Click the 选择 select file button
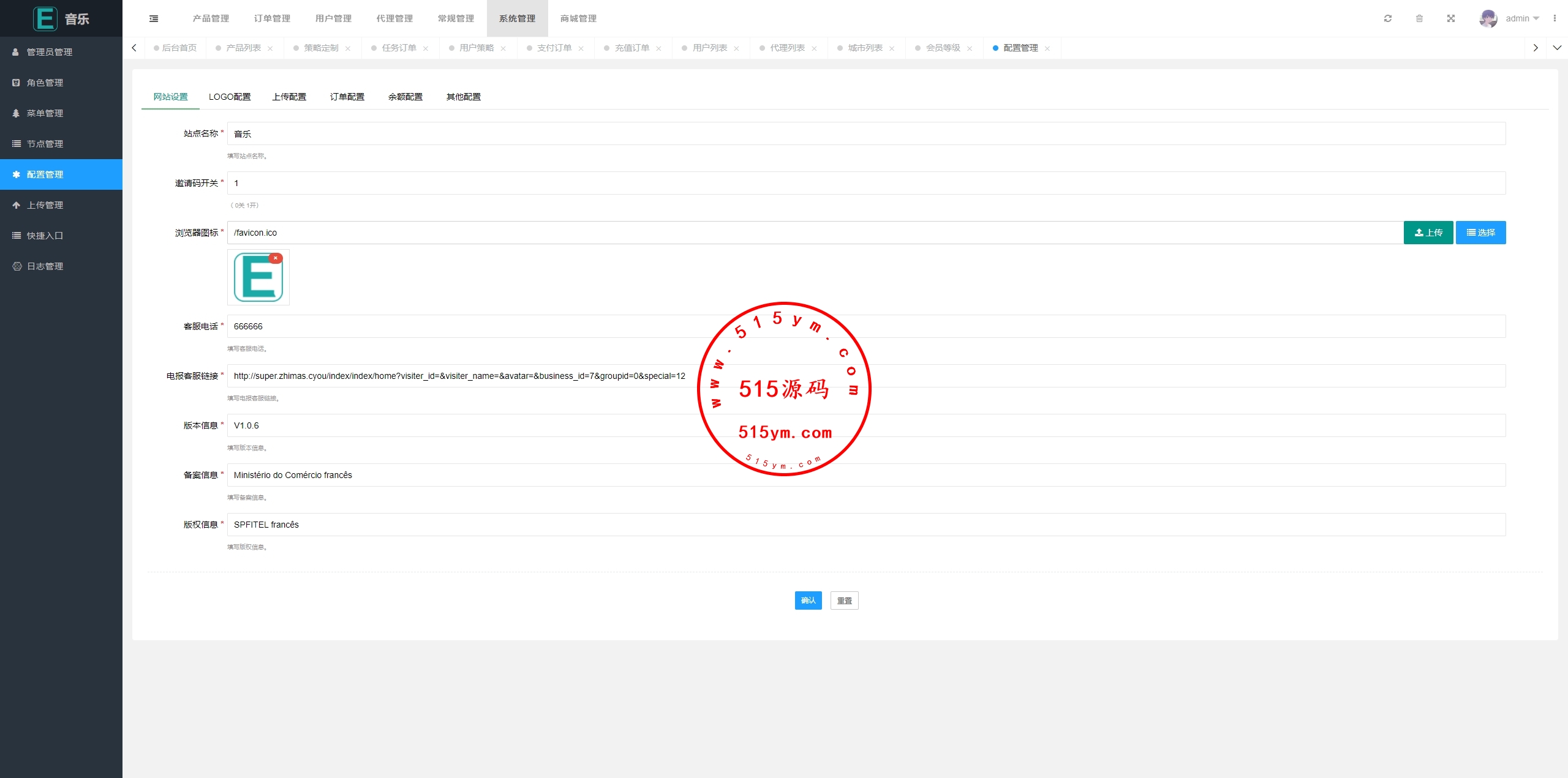Viewport: 1568px width, 778px height. (x=1480, y=233)
